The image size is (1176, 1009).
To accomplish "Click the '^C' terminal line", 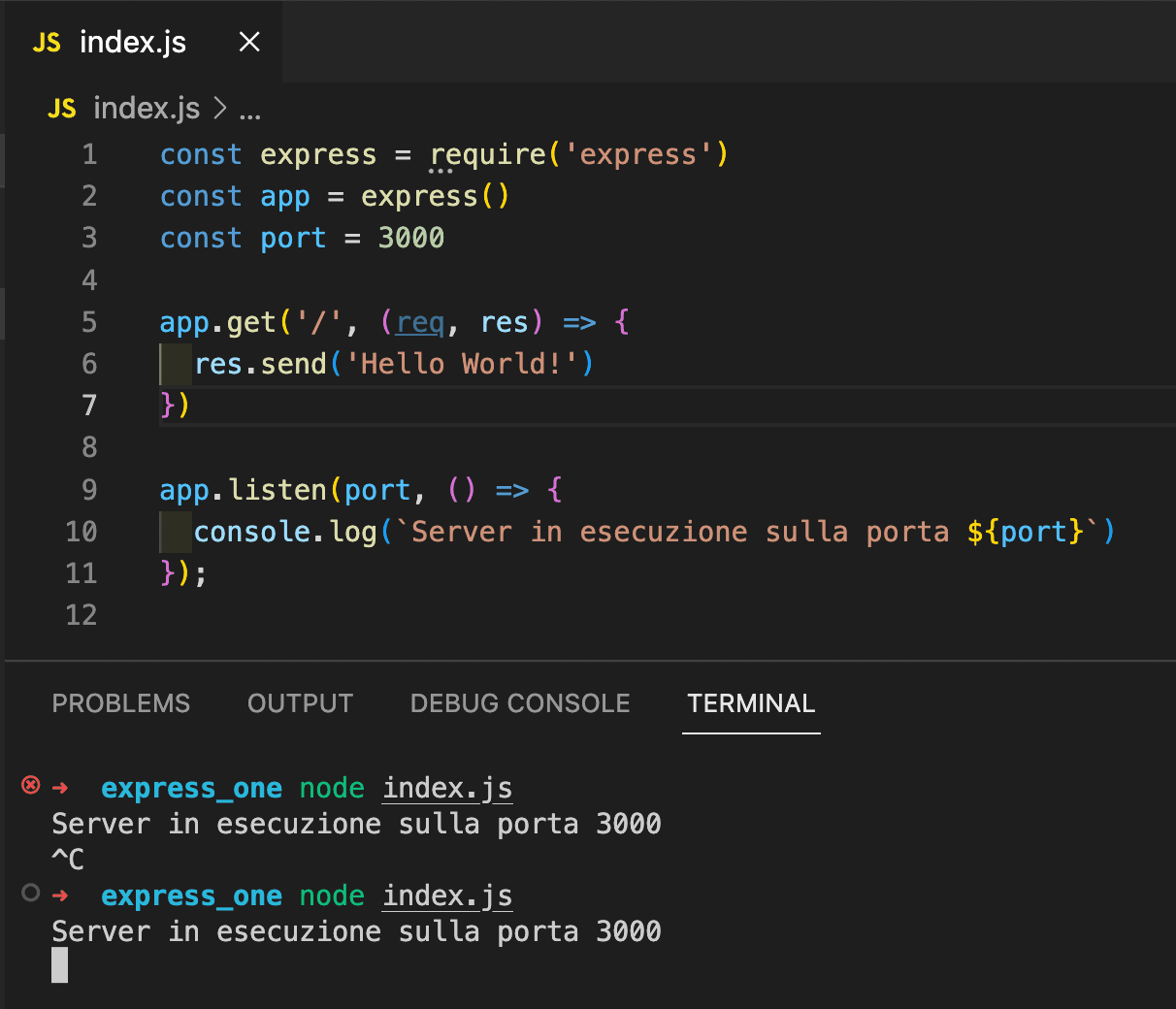I will pos(68,860).
